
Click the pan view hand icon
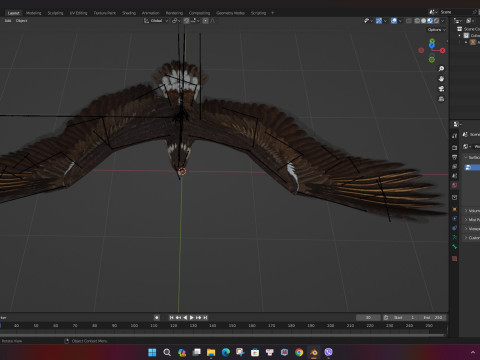click(x=441, y=79)
